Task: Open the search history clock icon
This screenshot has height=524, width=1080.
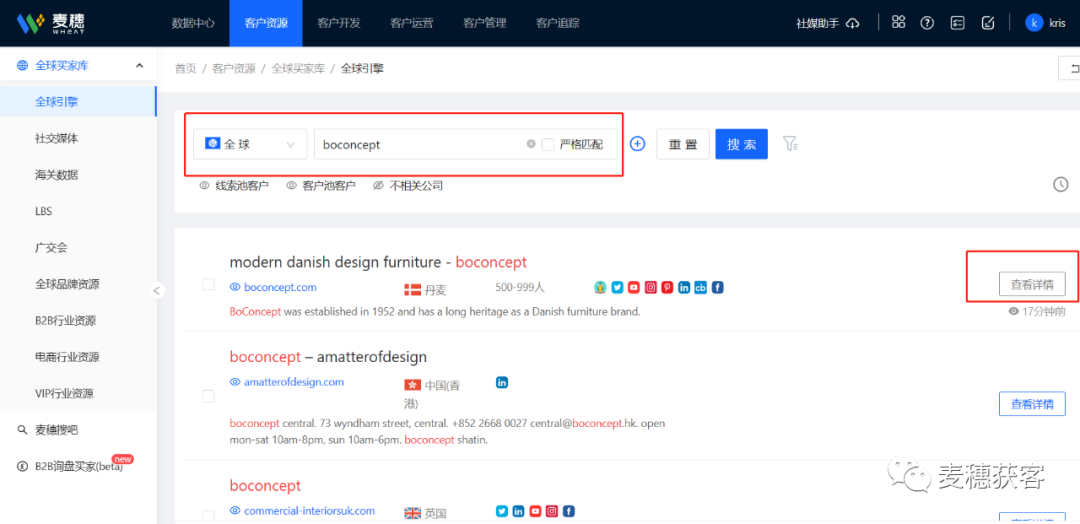Action: point(1061,184)
